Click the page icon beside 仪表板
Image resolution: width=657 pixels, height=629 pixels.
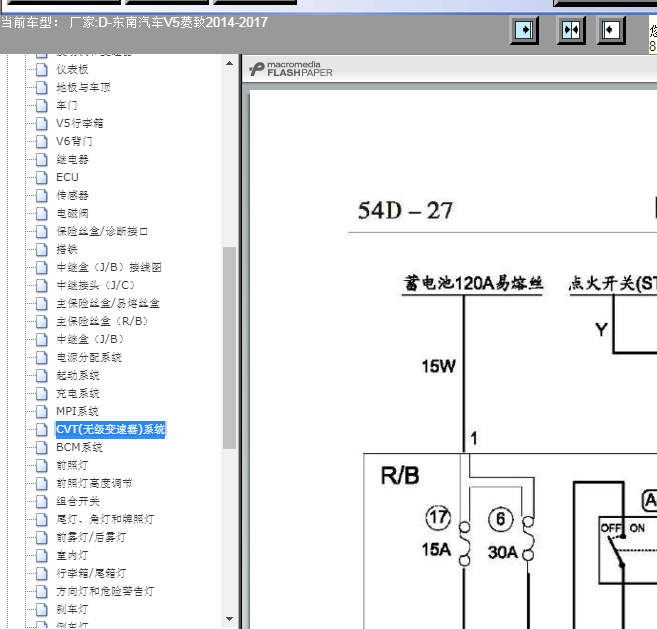coord(41,69)
